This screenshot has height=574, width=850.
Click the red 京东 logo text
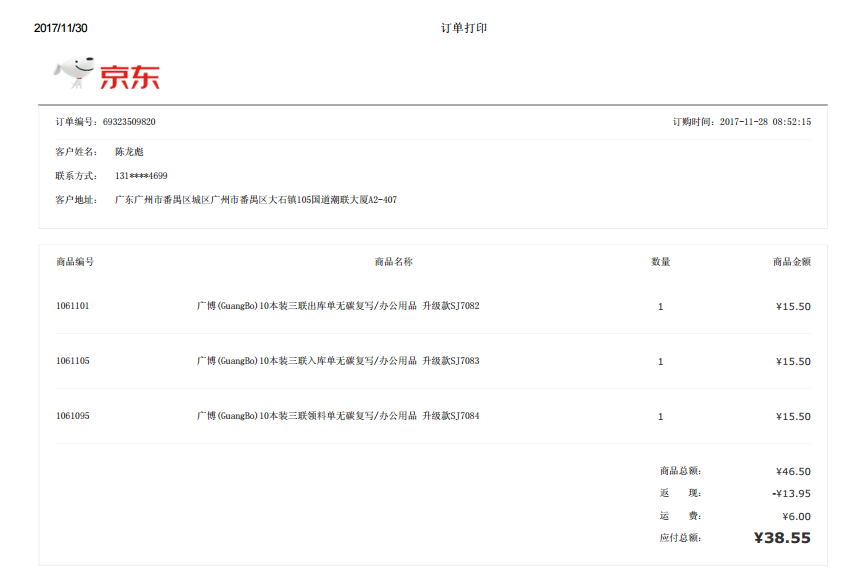[x=129, y=76]
